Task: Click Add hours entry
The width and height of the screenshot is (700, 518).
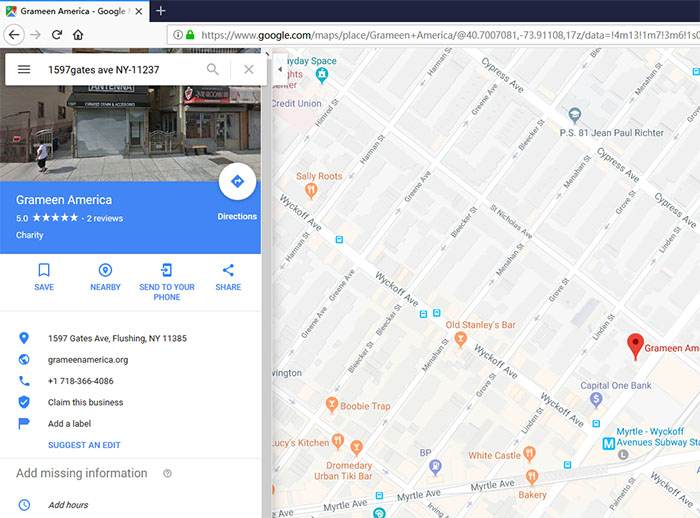Action: [x=70, y=505]
